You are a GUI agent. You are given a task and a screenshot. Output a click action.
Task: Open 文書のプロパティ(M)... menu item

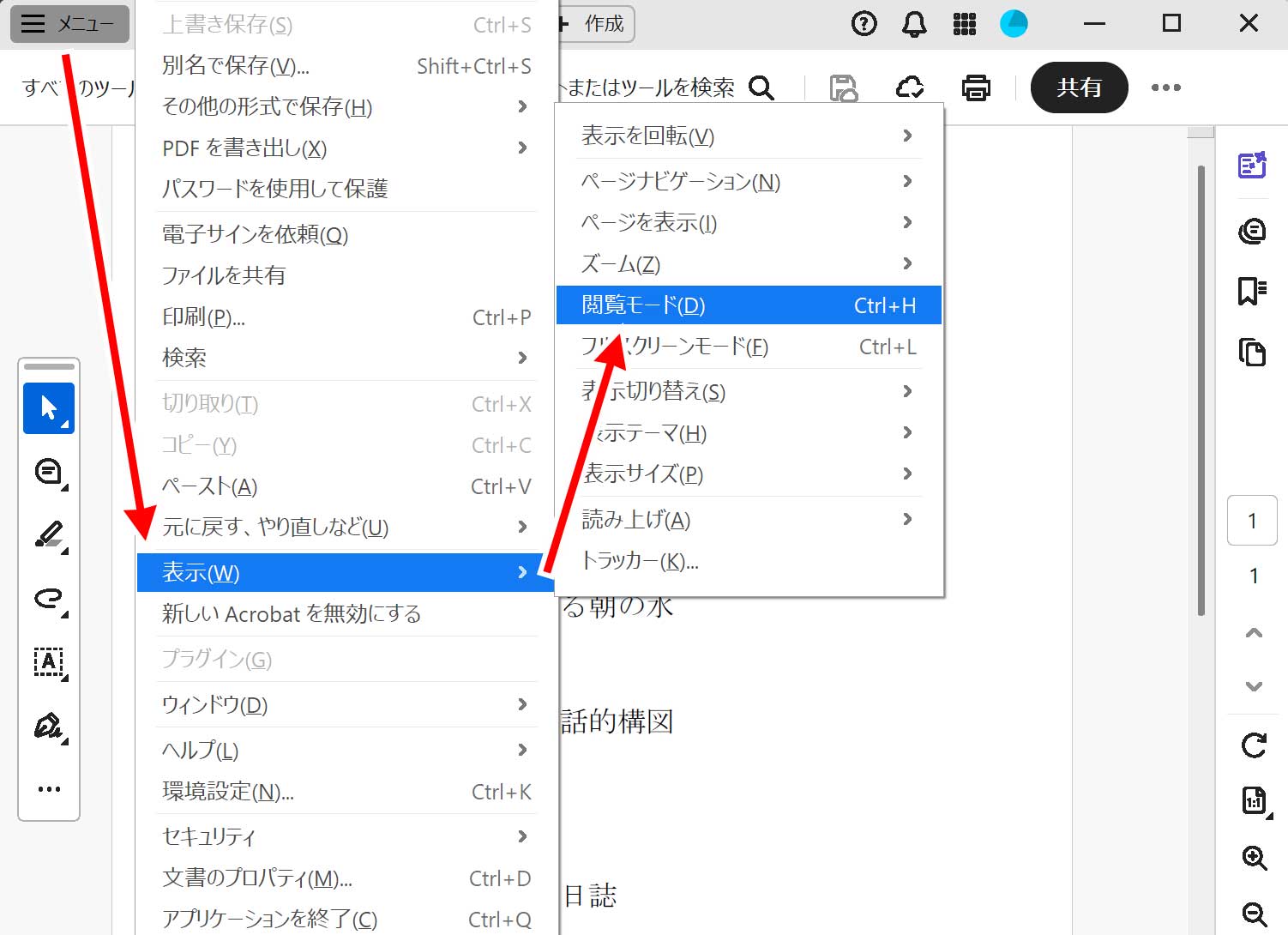click(347, 878)
